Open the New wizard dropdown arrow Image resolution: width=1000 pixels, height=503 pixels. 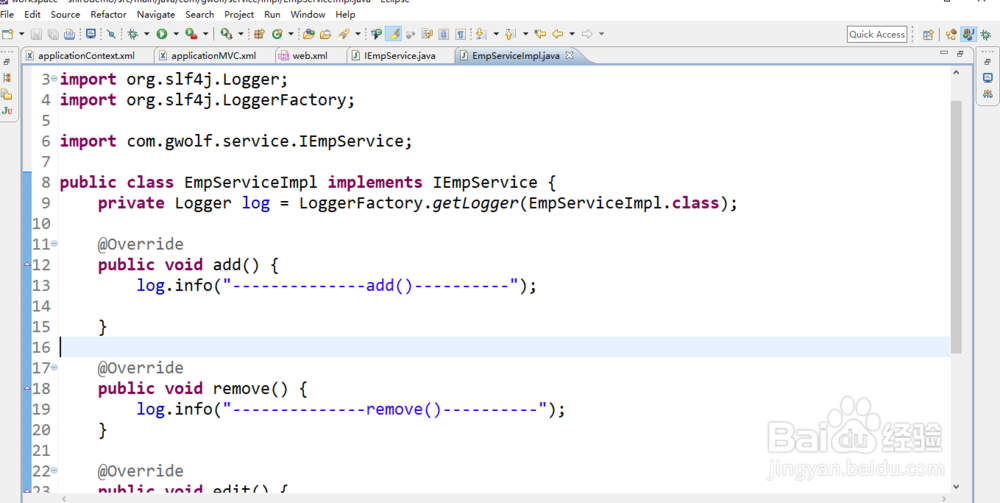21,34
